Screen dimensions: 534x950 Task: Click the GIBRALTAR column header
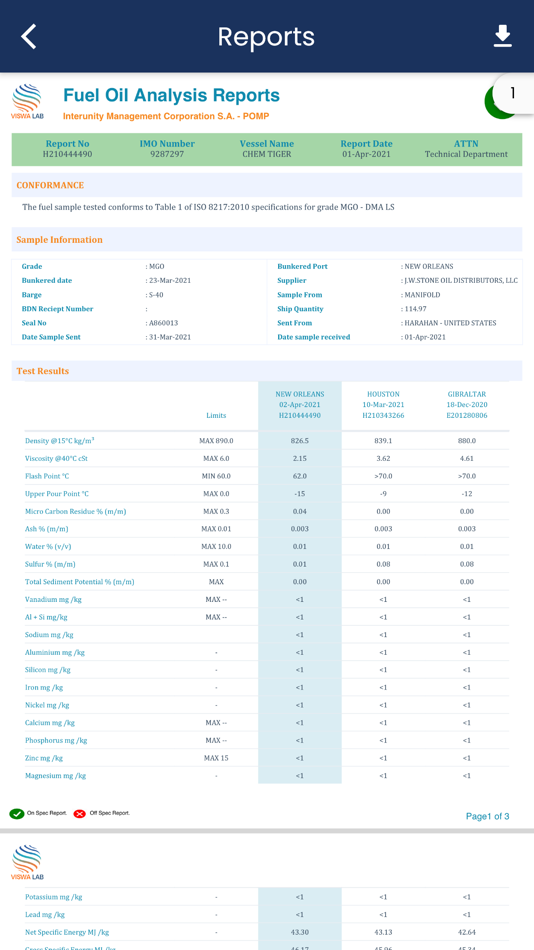click(466, 405)
